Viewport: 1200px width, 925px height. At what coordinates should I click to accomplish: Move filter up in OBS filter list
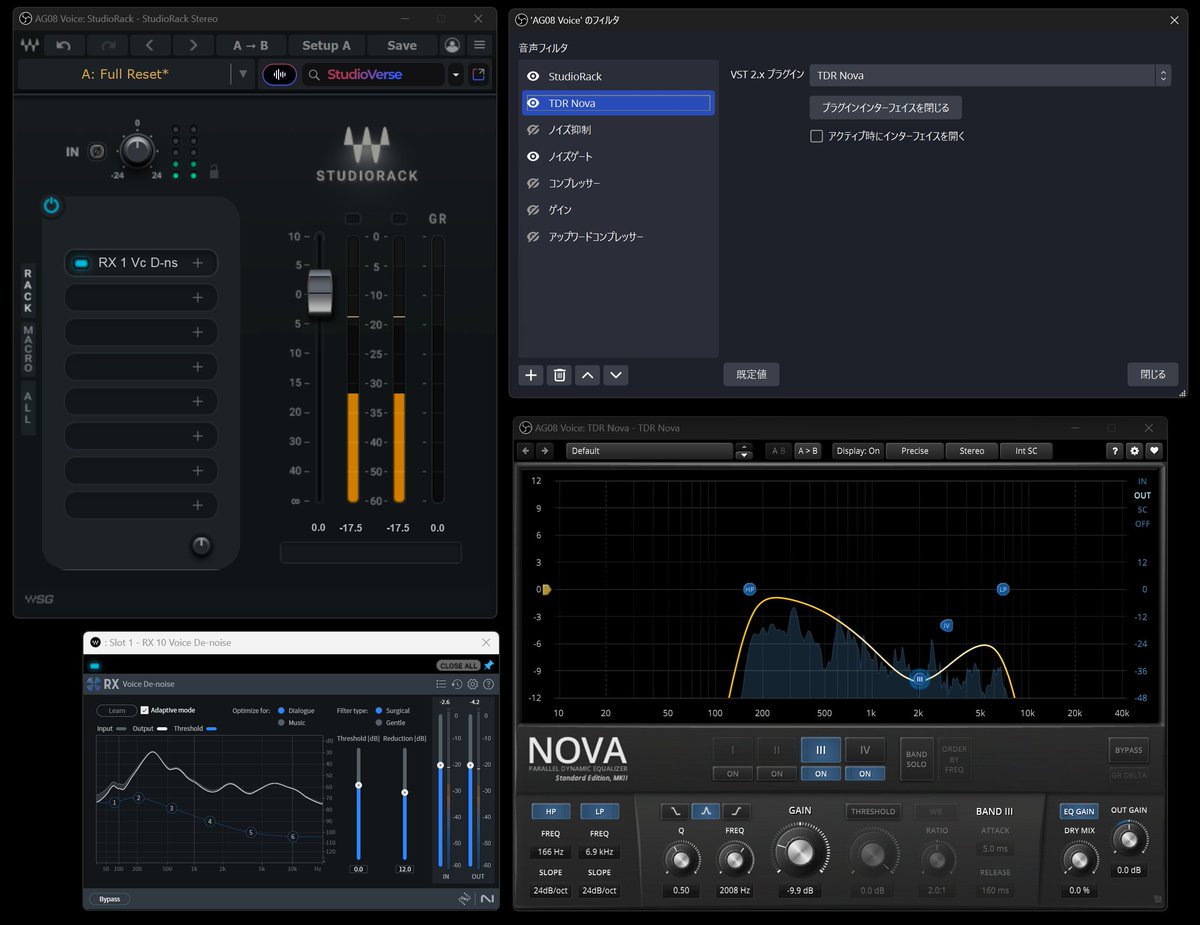(x=588, y=375)
